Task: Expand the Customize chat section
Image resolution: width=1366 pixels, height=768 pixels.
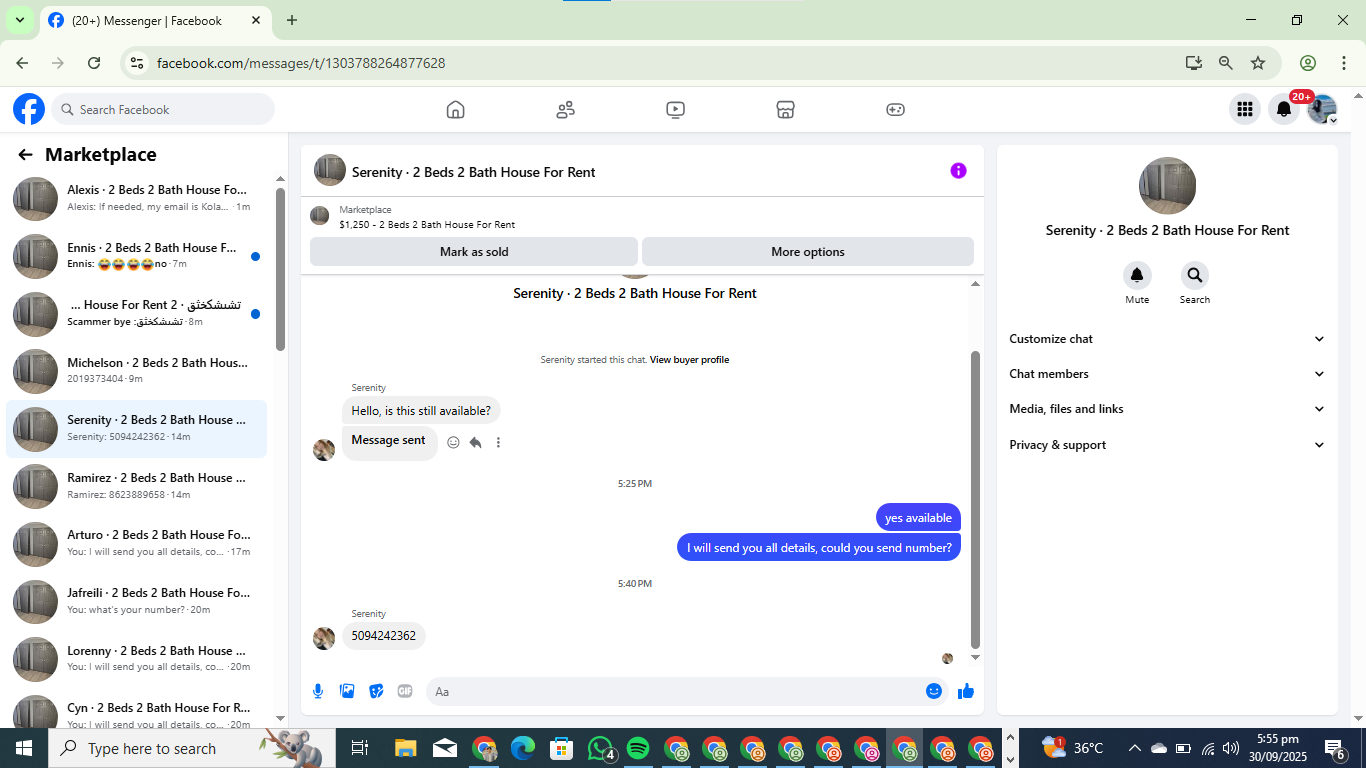Action: (1167, 339)
